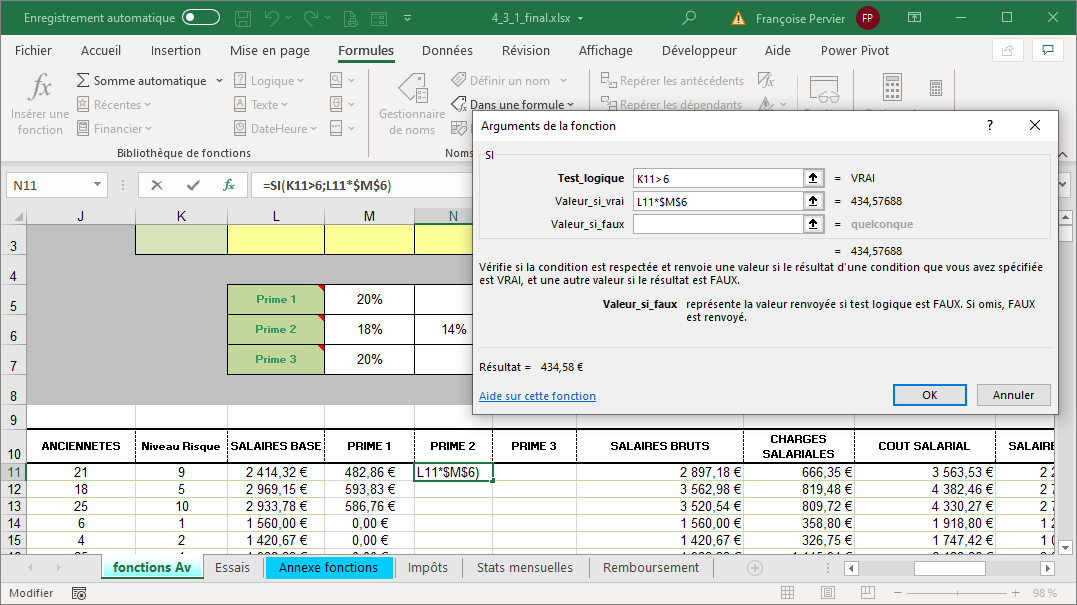Confirm the formula with the checkmark icon

(193, 185)
